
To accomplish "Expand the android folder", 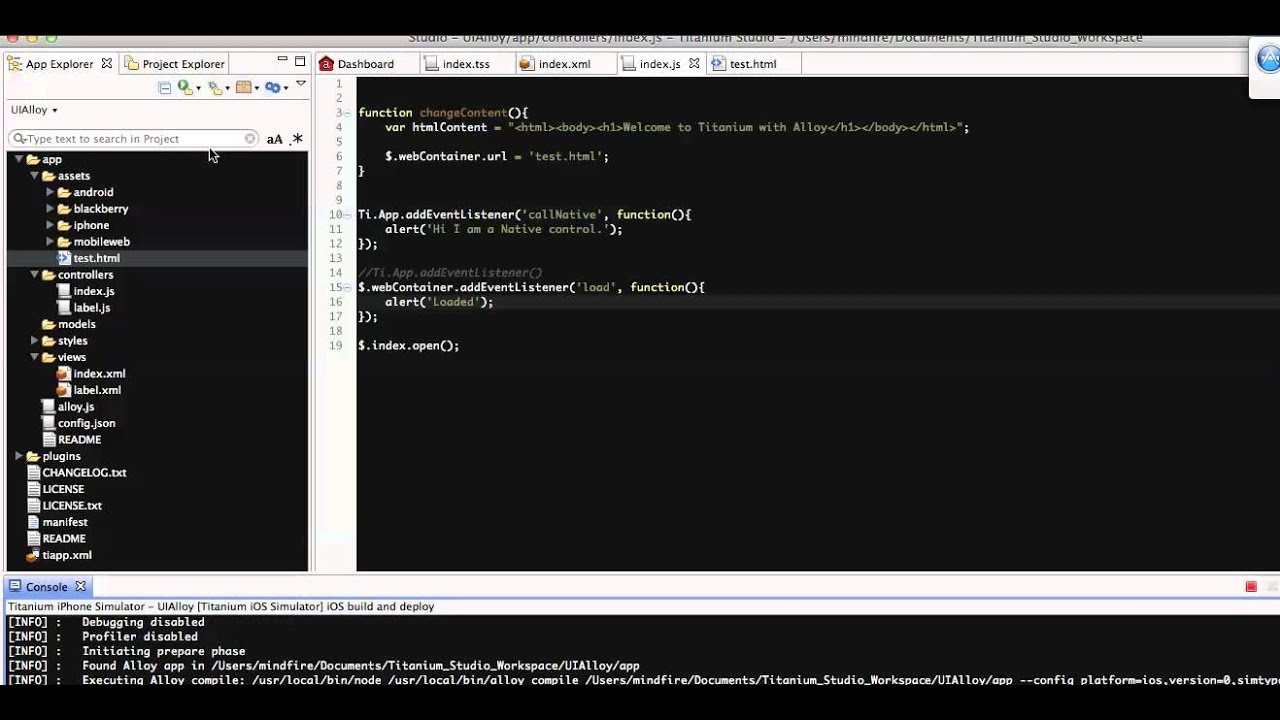I will pyautogui.click(x=50, y=192).
